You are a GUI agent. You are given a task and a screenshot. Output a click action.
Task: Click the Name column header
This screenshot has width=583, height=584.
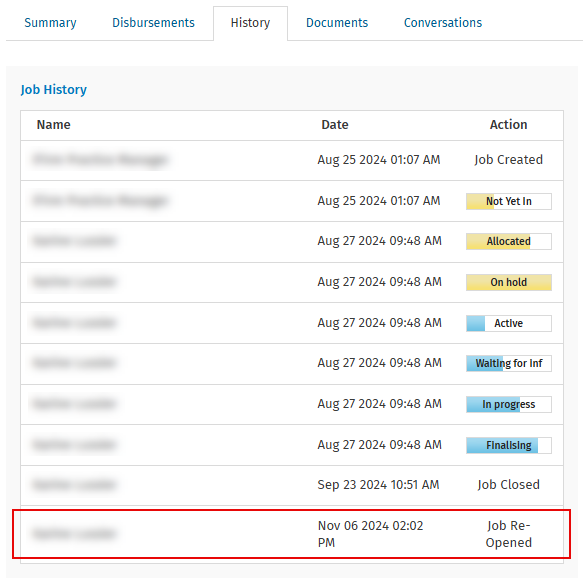(x=54, y=125)
